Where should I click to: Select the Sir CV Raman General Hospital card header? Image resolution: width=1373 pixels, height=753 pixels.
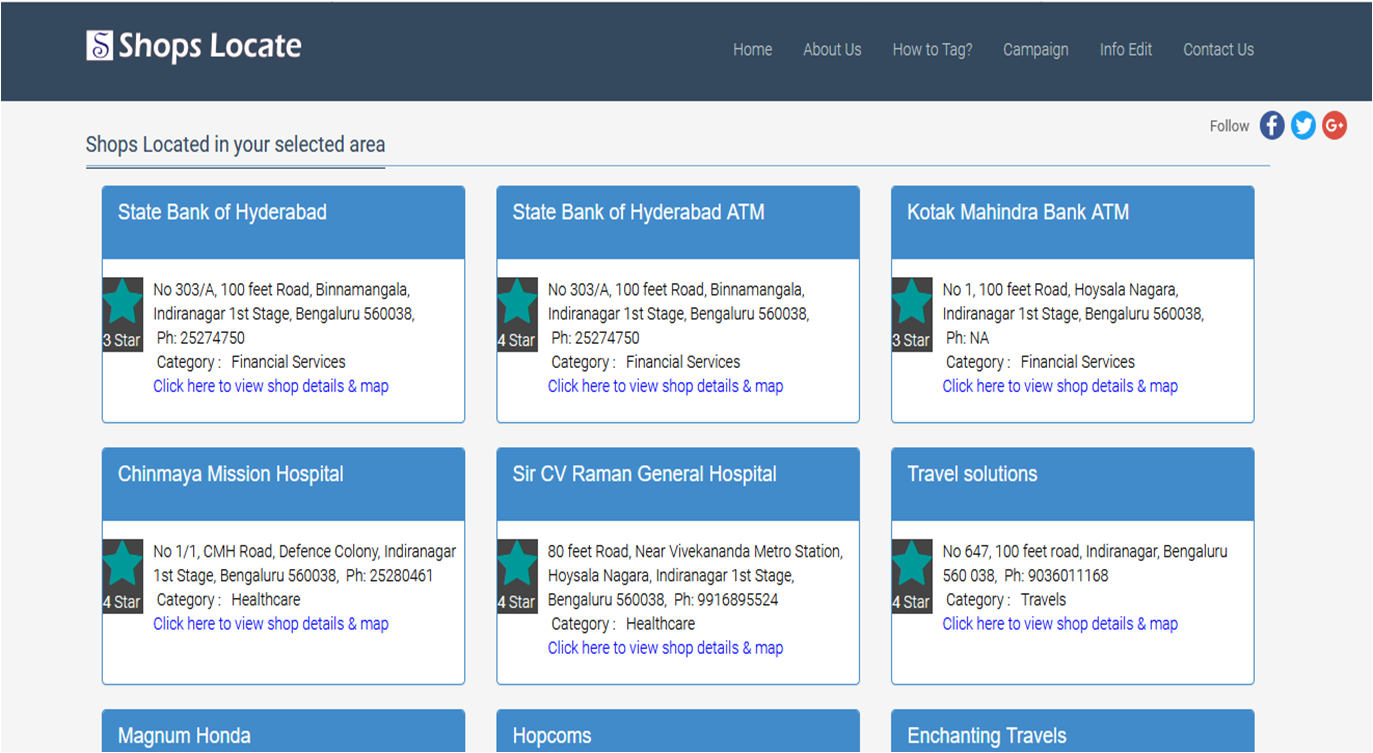pos(678,484)
